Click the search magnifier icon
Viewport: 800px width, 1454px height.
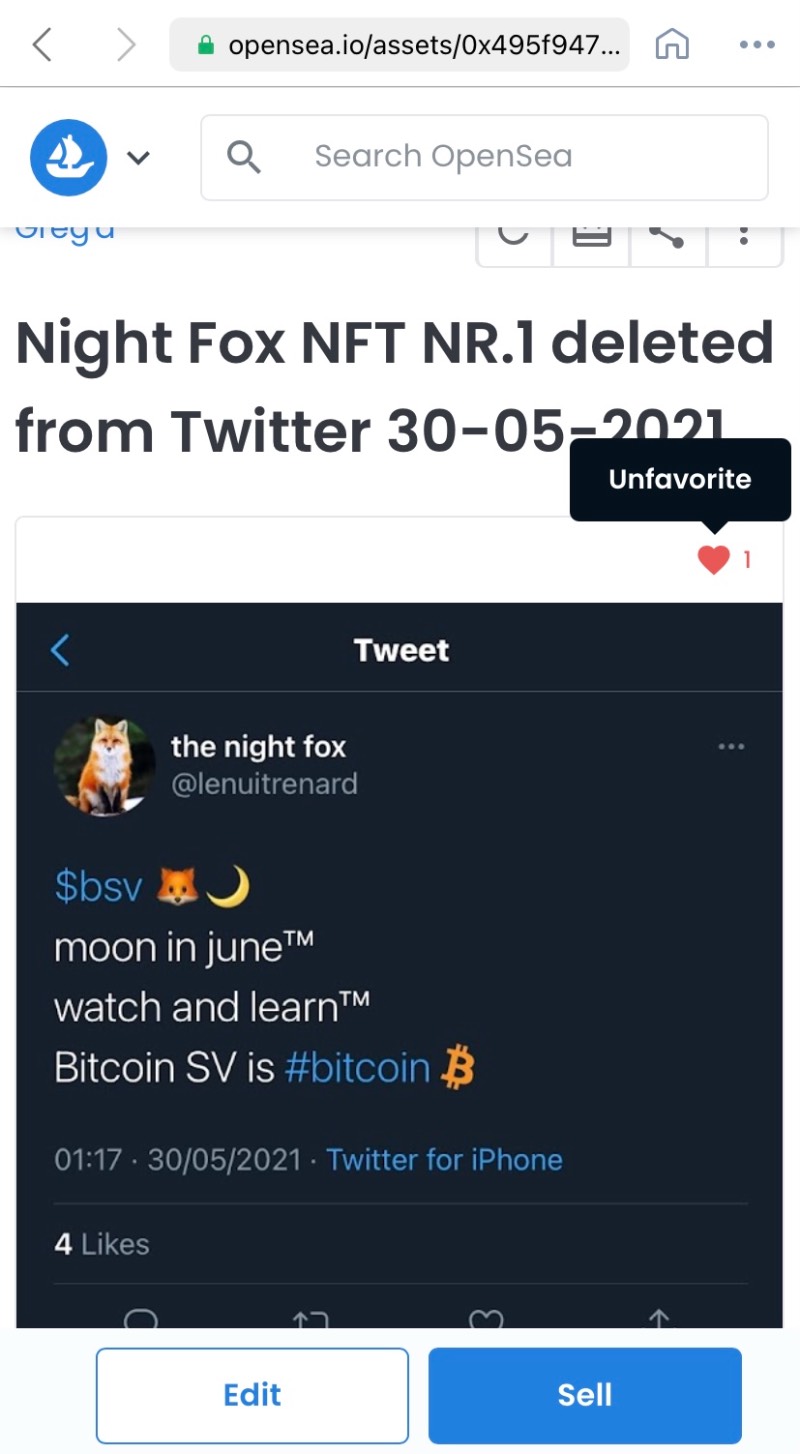[x=244, y=157]
